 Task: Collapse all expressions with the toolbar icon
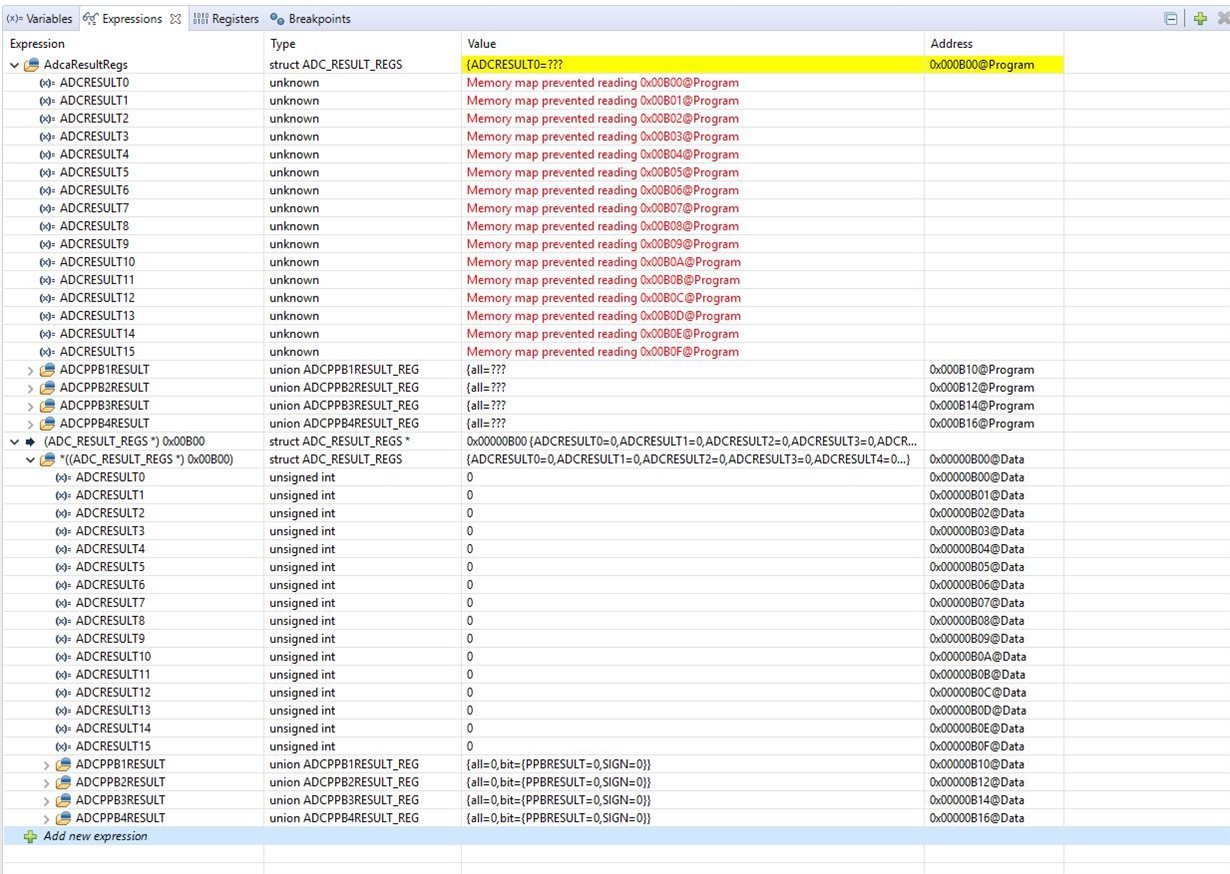click(1171, 19)
